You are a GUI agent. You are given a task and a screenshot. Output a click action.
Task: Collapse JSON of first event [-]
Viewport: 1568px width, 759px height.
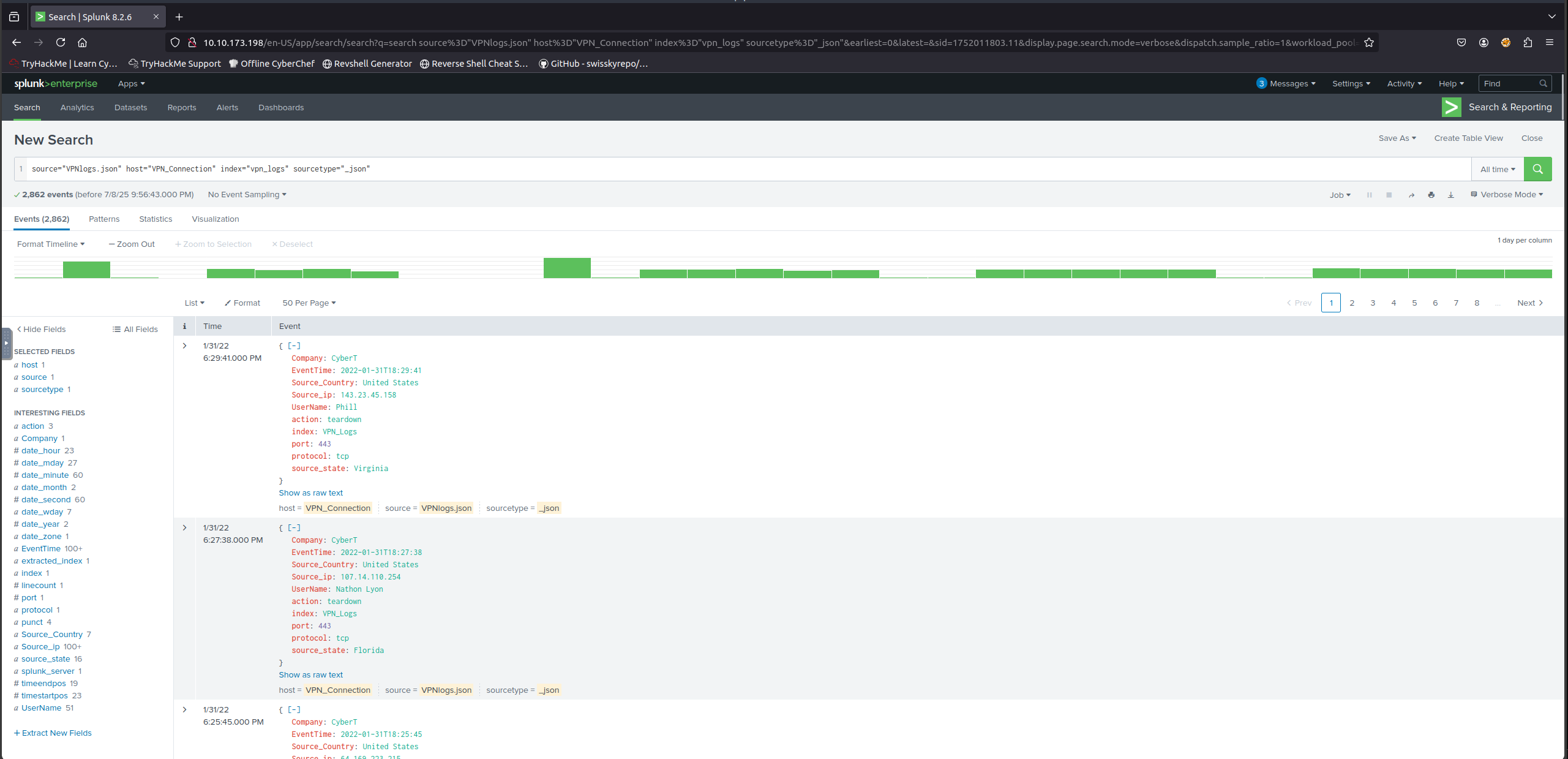294,346
